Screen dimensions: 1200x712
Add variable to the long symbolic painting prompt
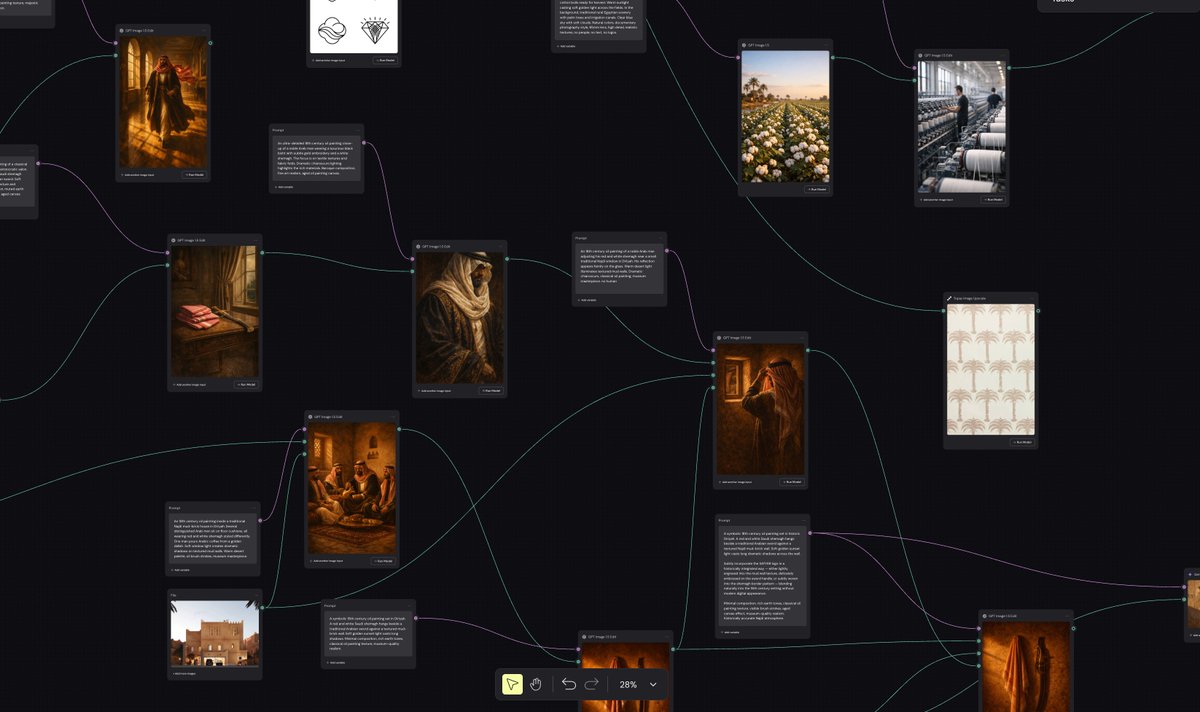pyautogui.click(x=730, y=632)
